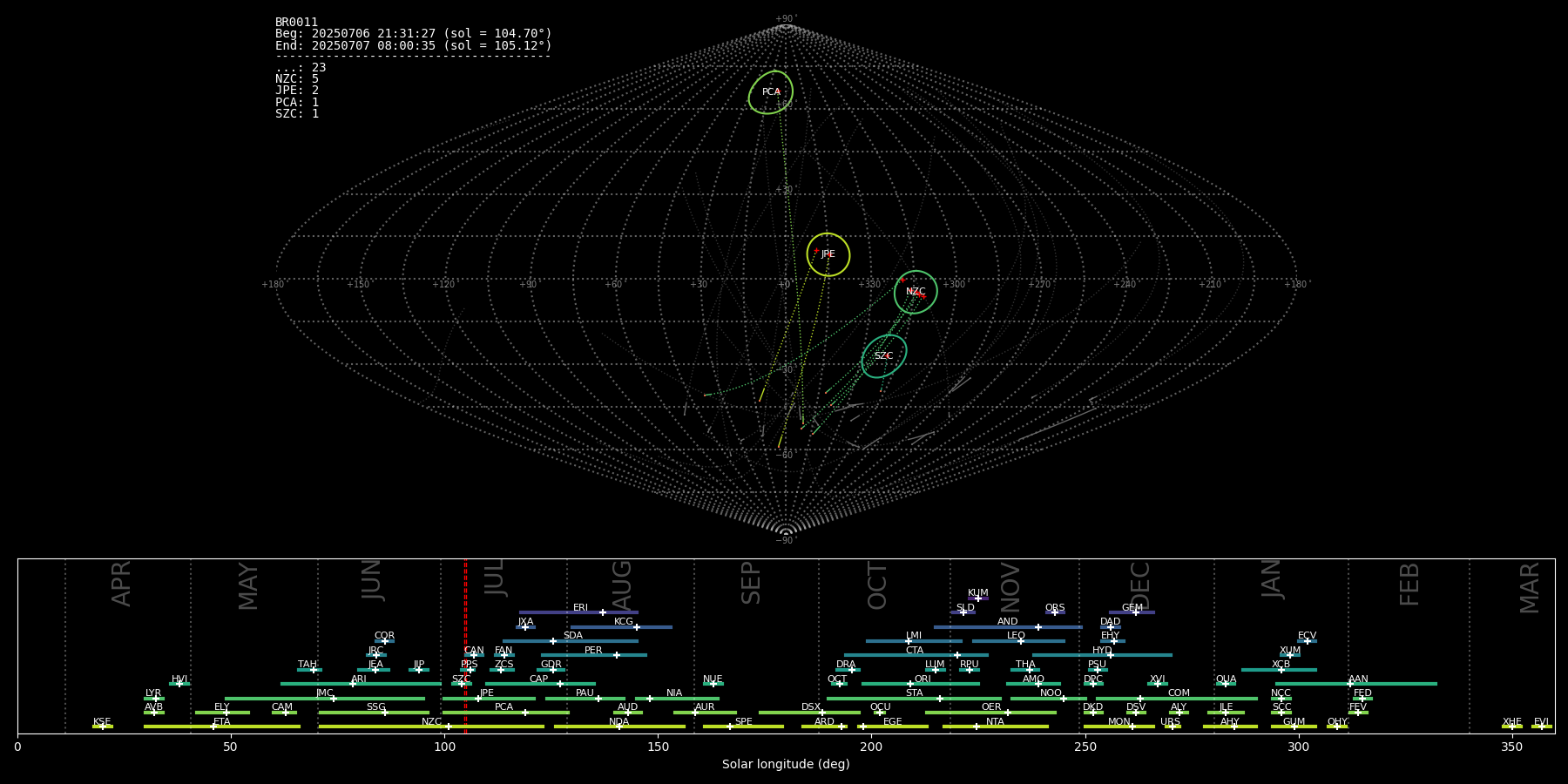The image size is (1568, 784).
Task: Click the SPE shower label on the timeline
Action: pyautogui.click(x=743, y=722)
